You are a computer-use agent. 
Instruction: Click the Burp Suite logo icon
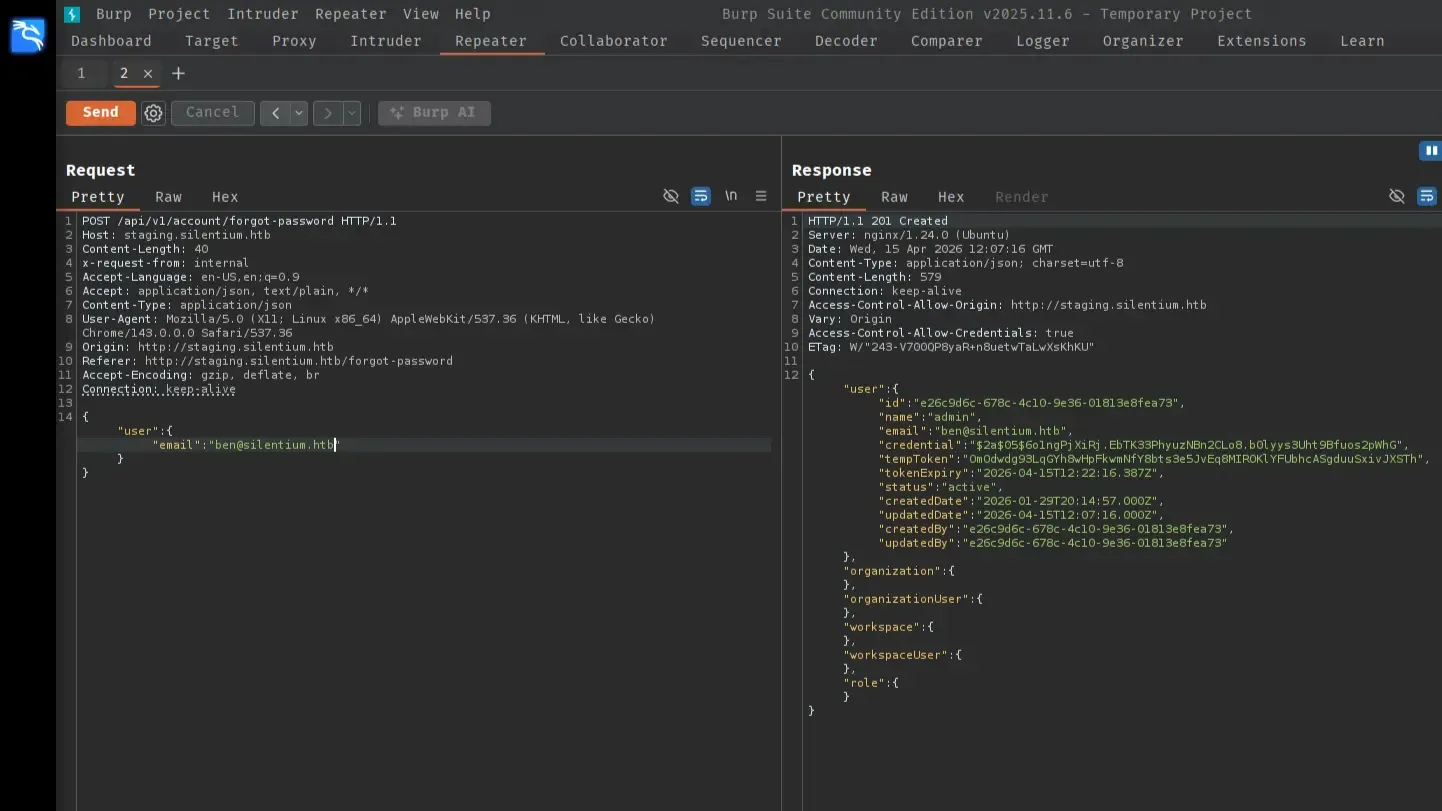pos(72,14)
